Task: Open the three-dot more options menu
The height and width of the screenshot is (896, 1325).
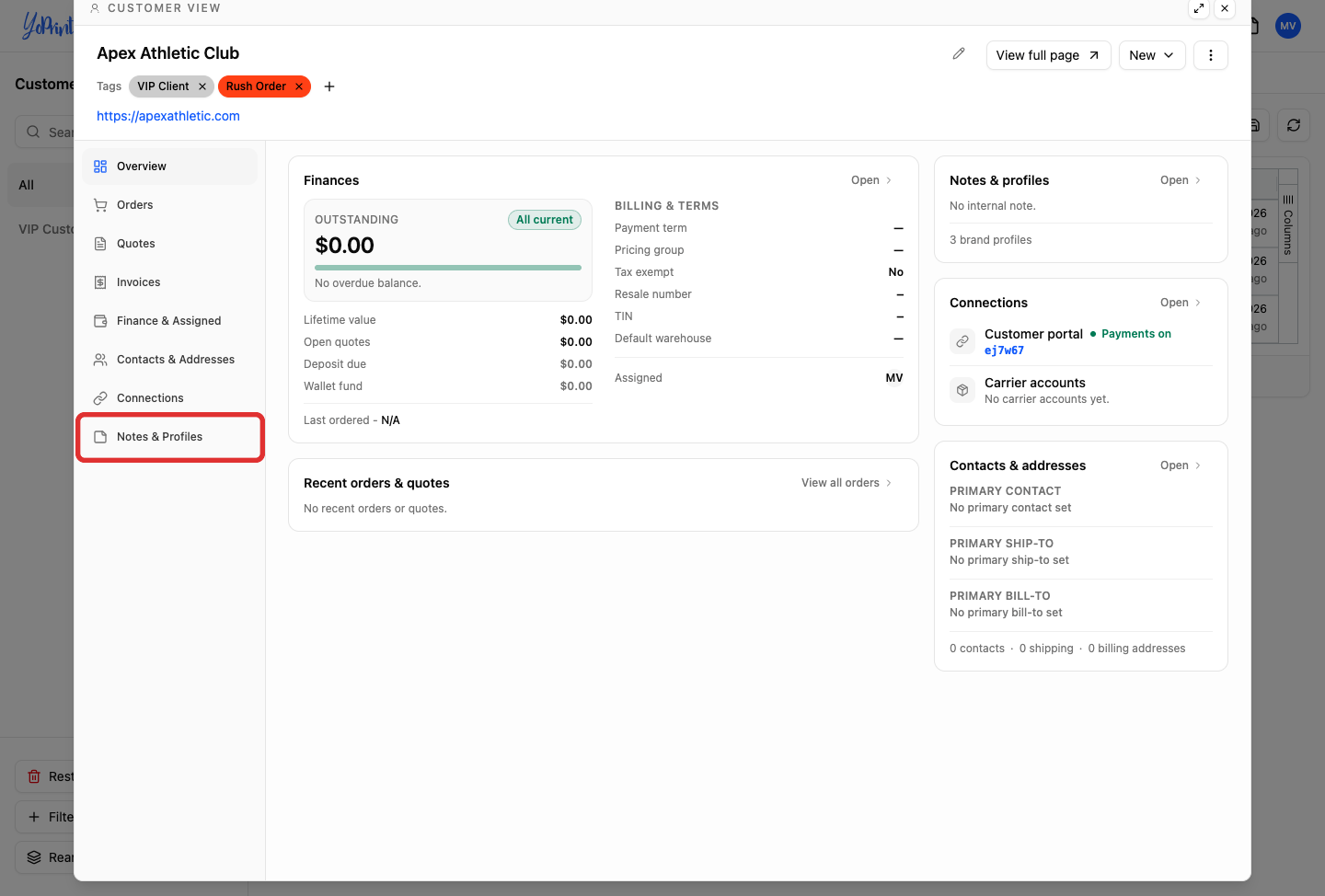Action: tap(1211, 55)
